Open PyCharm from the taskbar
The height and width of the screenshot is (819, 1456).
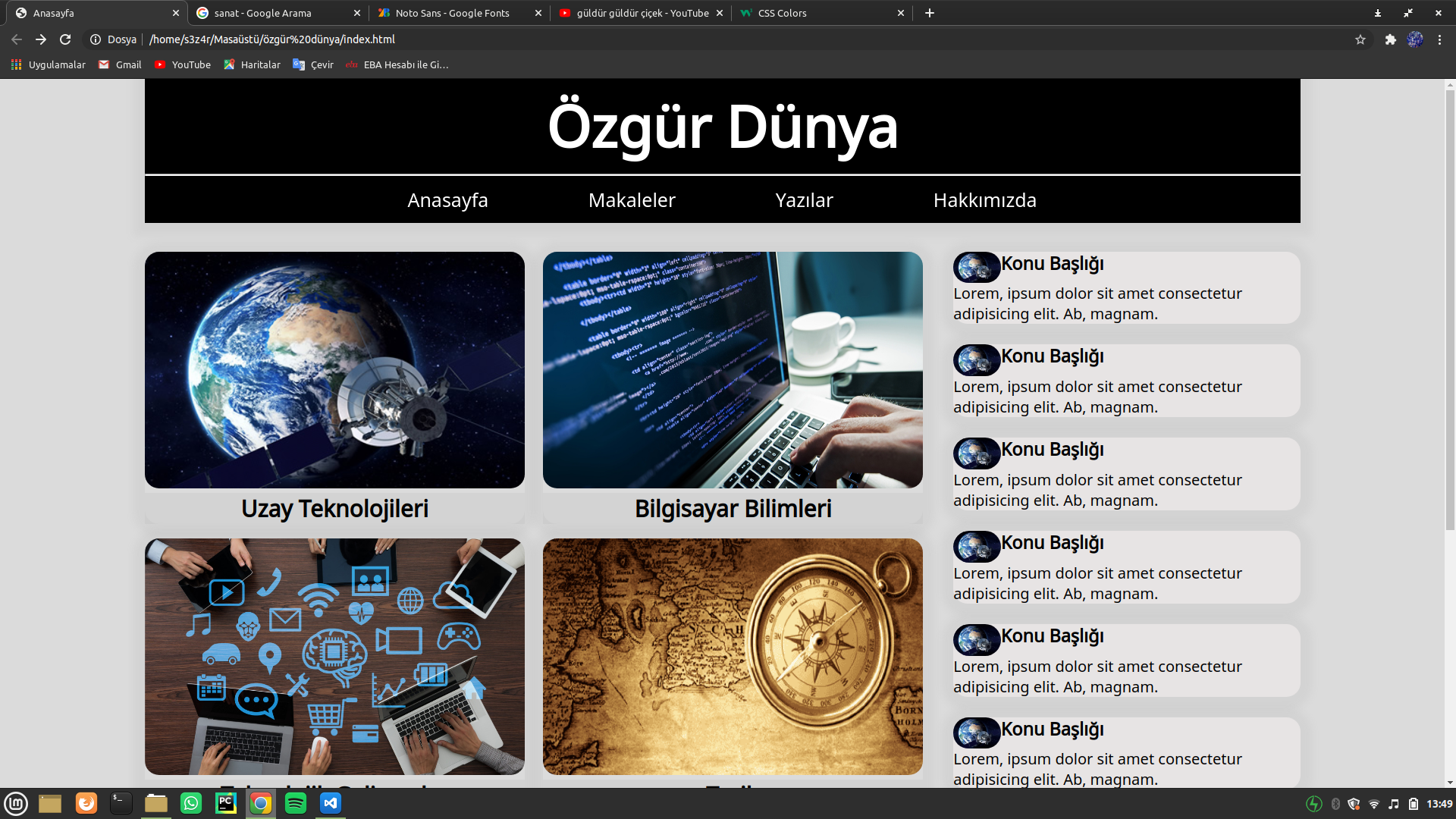coord(226,803)
